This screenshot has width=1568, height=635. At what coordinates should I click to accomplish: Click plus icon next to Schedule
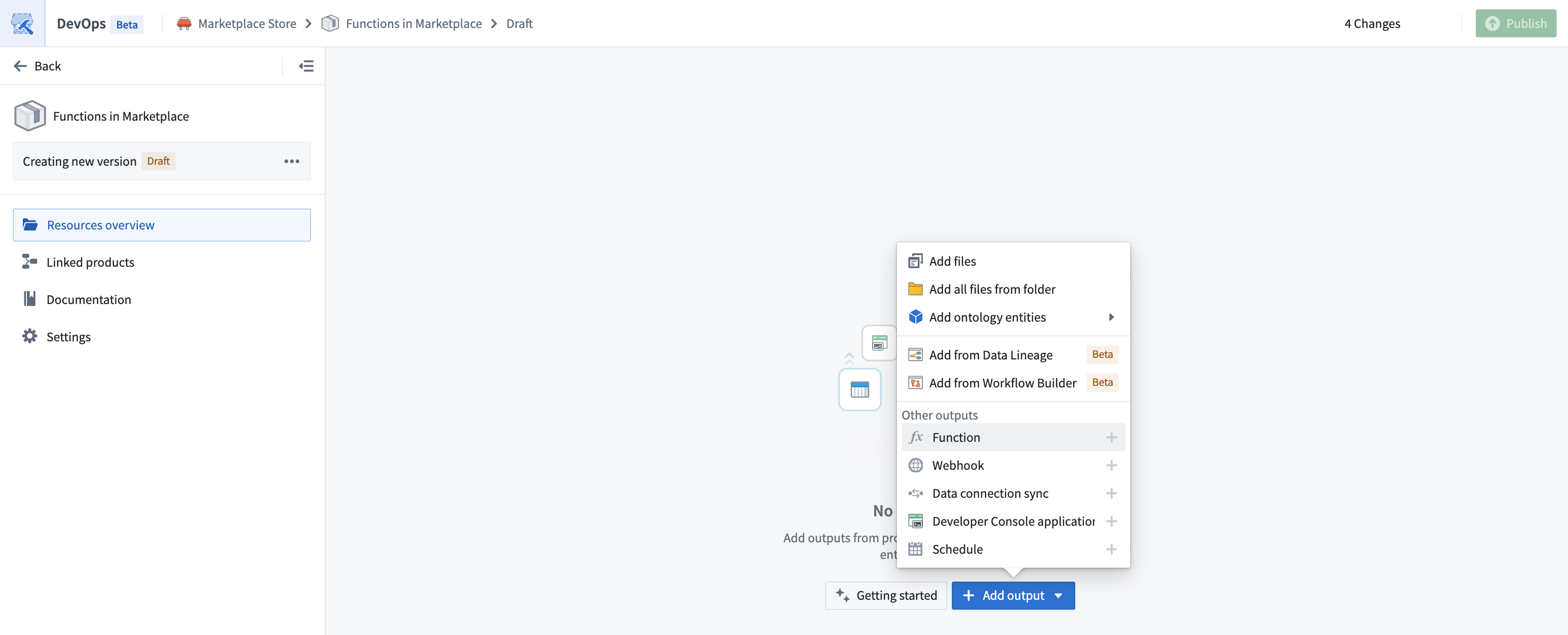click(x=1111, y=549)
